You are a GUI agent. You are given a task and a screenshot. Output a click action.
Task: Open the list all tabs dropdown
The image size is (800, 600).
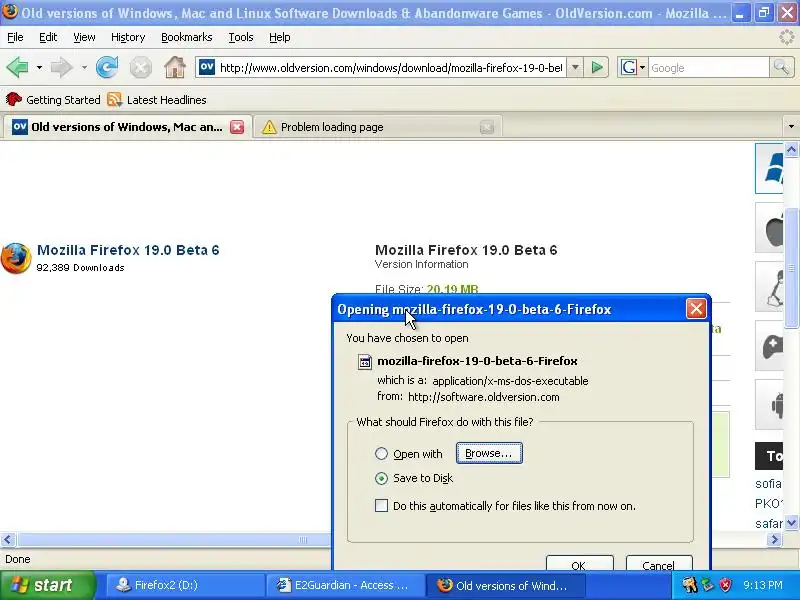(x=791, y=127)
